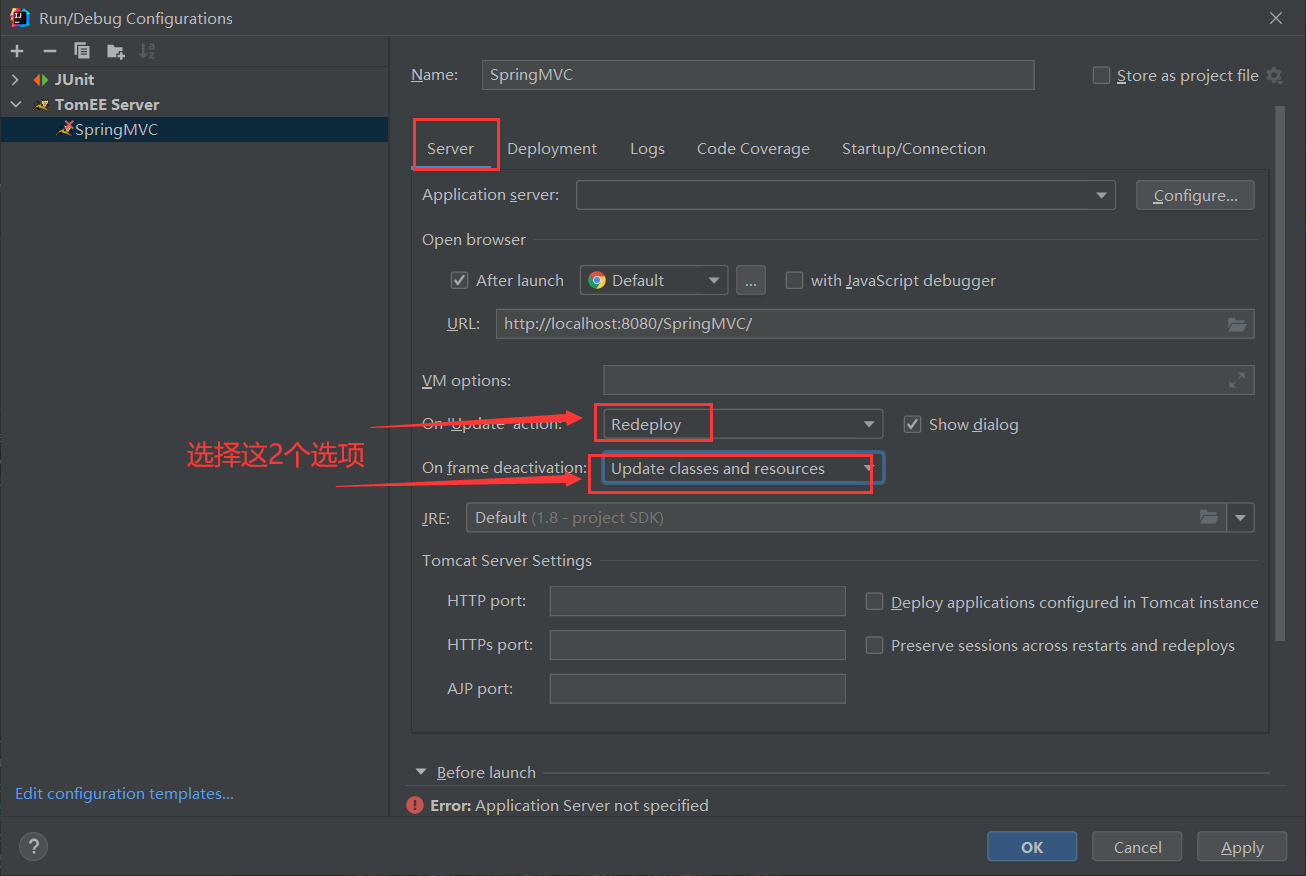Copy the selected configuration
The image size is (1306, 876).
pos(82,51)
